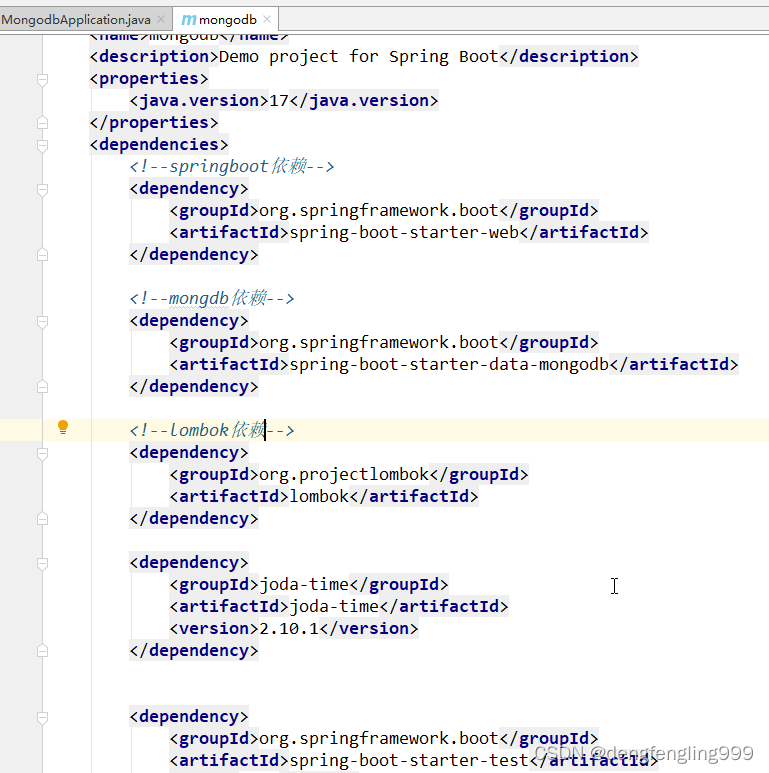The height and width of the screenshot is (773, 769).
Task: Click the artifactId value 'lombok'
Action: (319, 496)
